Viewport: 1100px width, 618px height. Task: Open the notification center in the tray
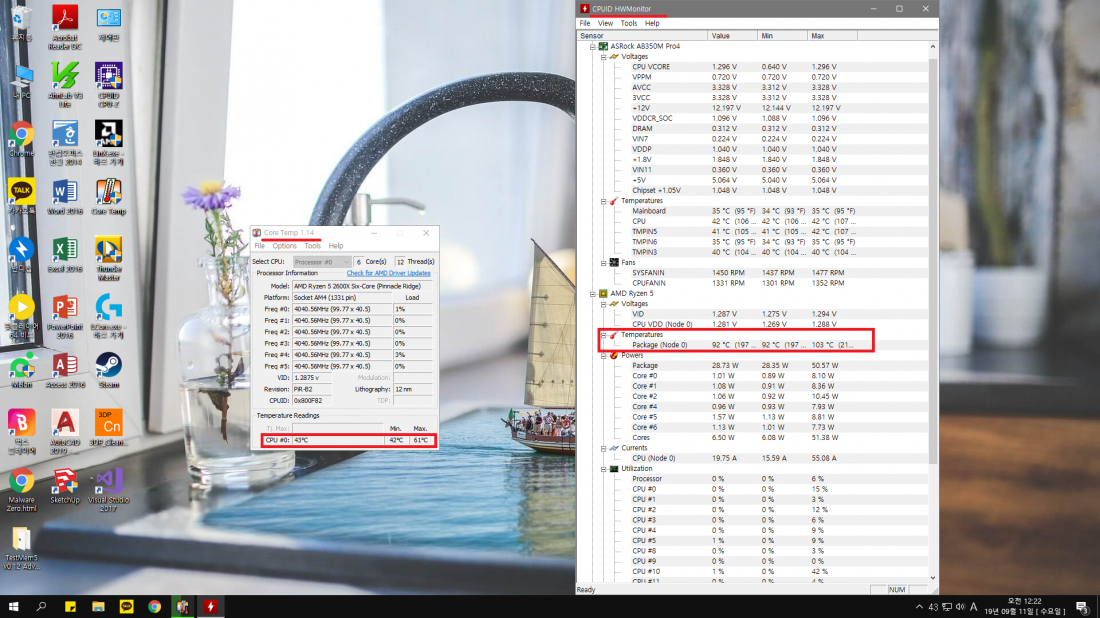(x=1082, y=607)
